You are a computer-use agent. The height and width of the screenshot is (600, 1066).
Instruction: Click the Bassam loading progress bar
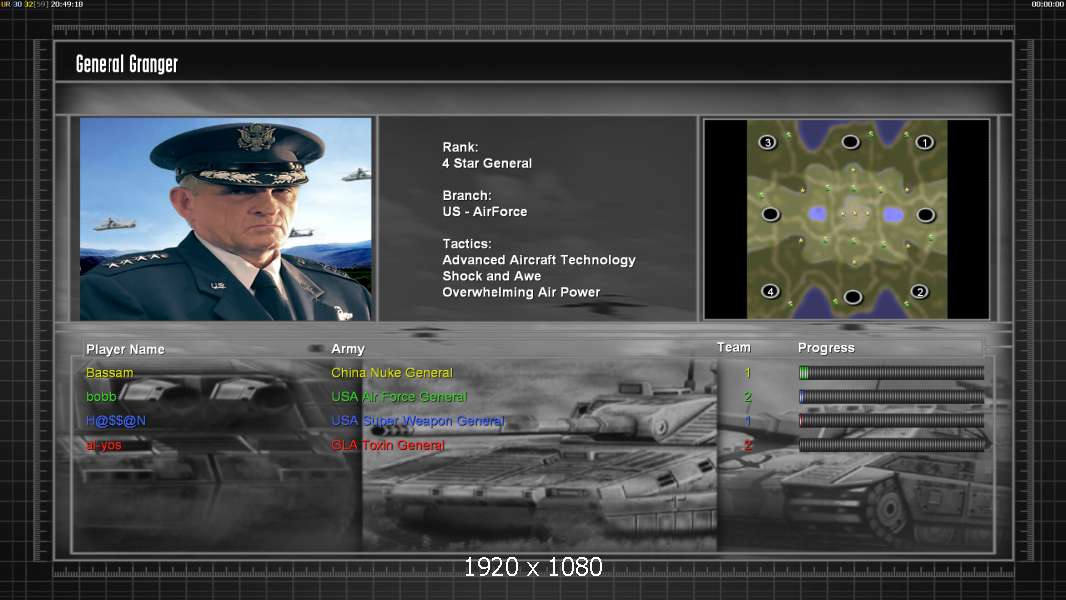pos(891,372)
